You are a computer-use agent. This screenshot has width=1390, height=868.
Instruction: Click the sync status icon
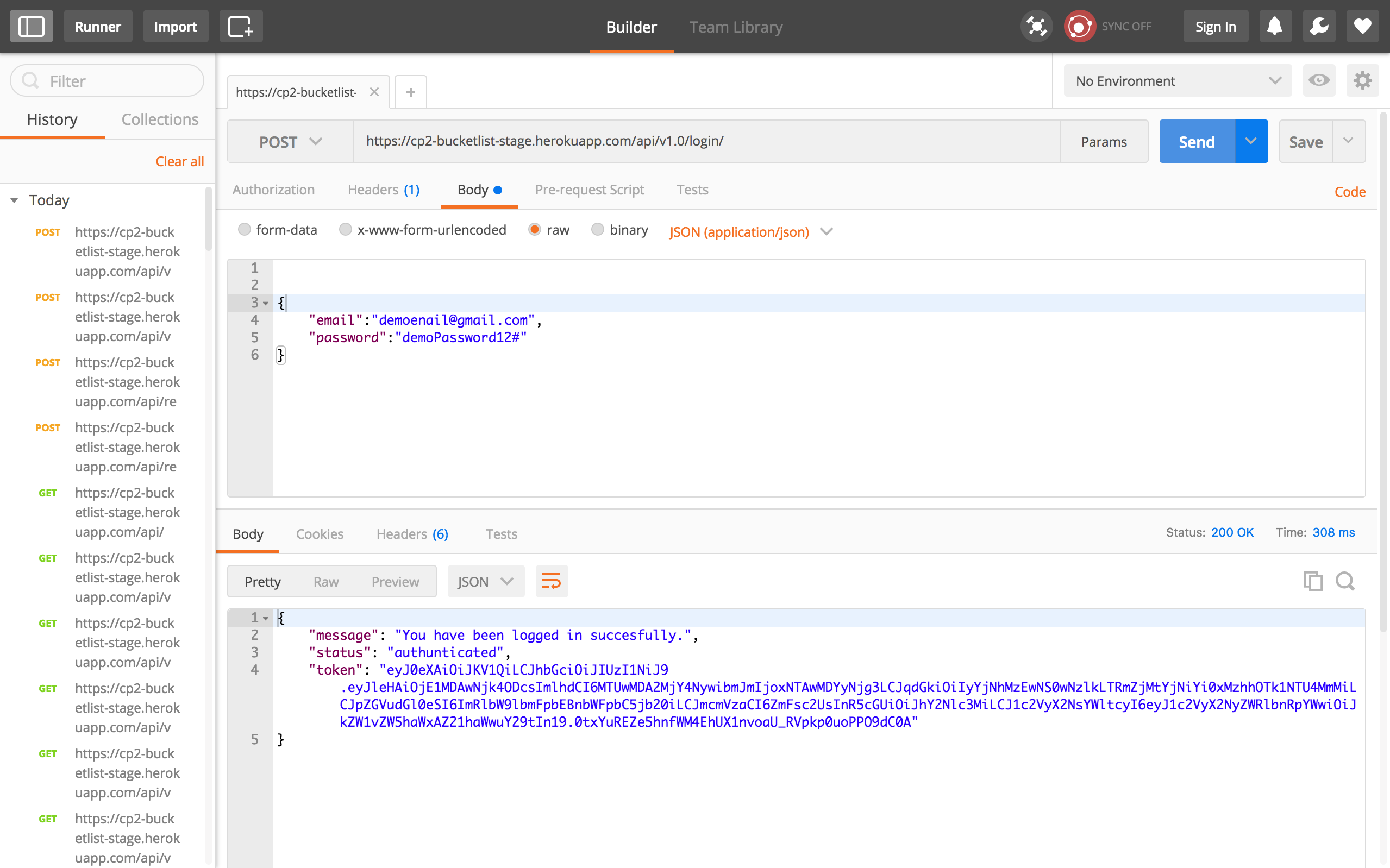click(1079, 27)
